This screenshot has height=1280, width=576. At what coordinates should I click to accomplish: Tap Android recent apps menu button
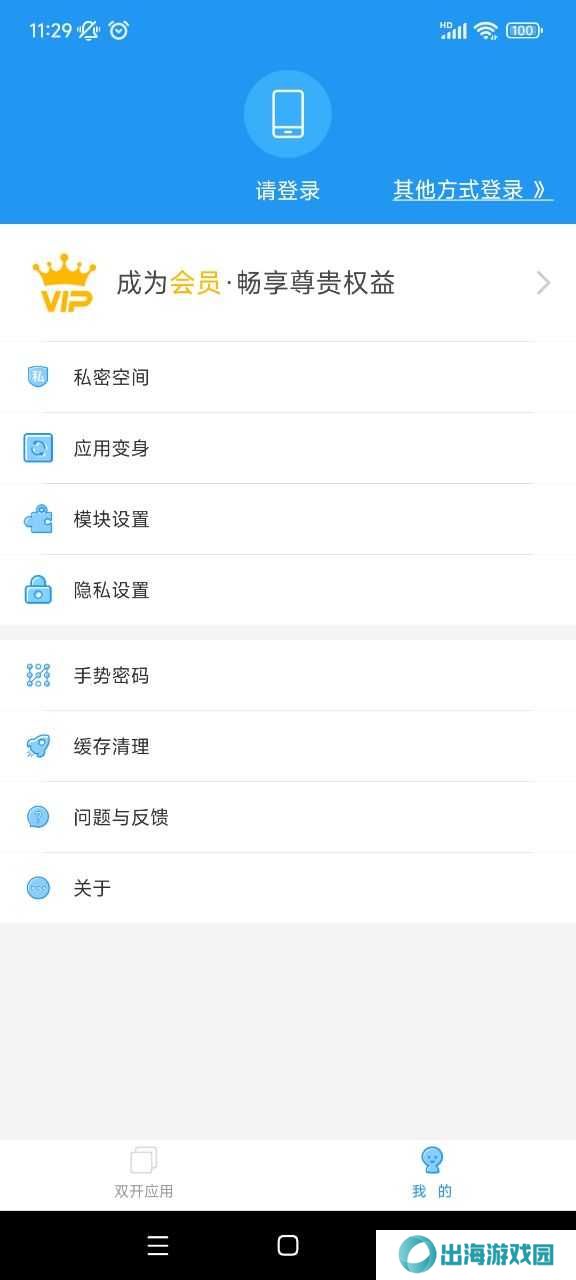click(158, 1245)
